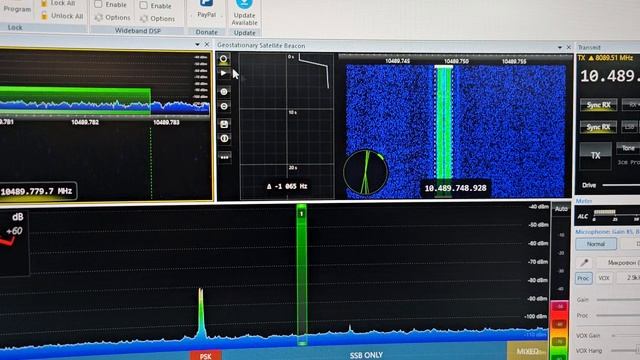Click the Unlock All padlock icon
The width and height of the screenshot is (640, 360).
click(44, 16)
